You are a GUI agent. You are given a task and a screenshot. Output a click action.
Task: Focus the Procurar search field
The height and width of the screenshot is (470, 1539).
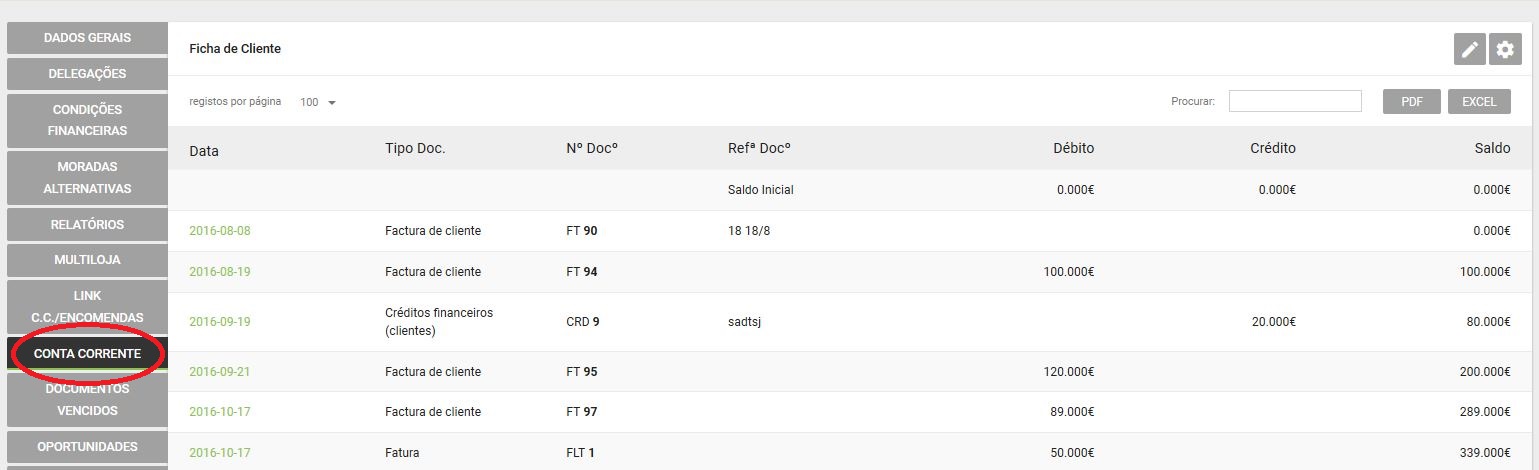1295,101
